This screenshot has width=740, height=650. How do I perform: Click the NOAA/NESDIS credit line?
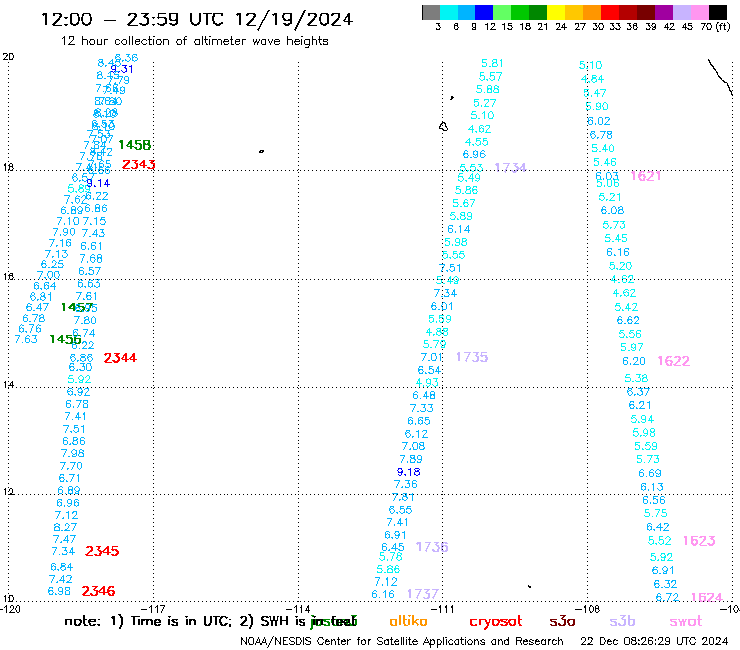tap(402, 641)
